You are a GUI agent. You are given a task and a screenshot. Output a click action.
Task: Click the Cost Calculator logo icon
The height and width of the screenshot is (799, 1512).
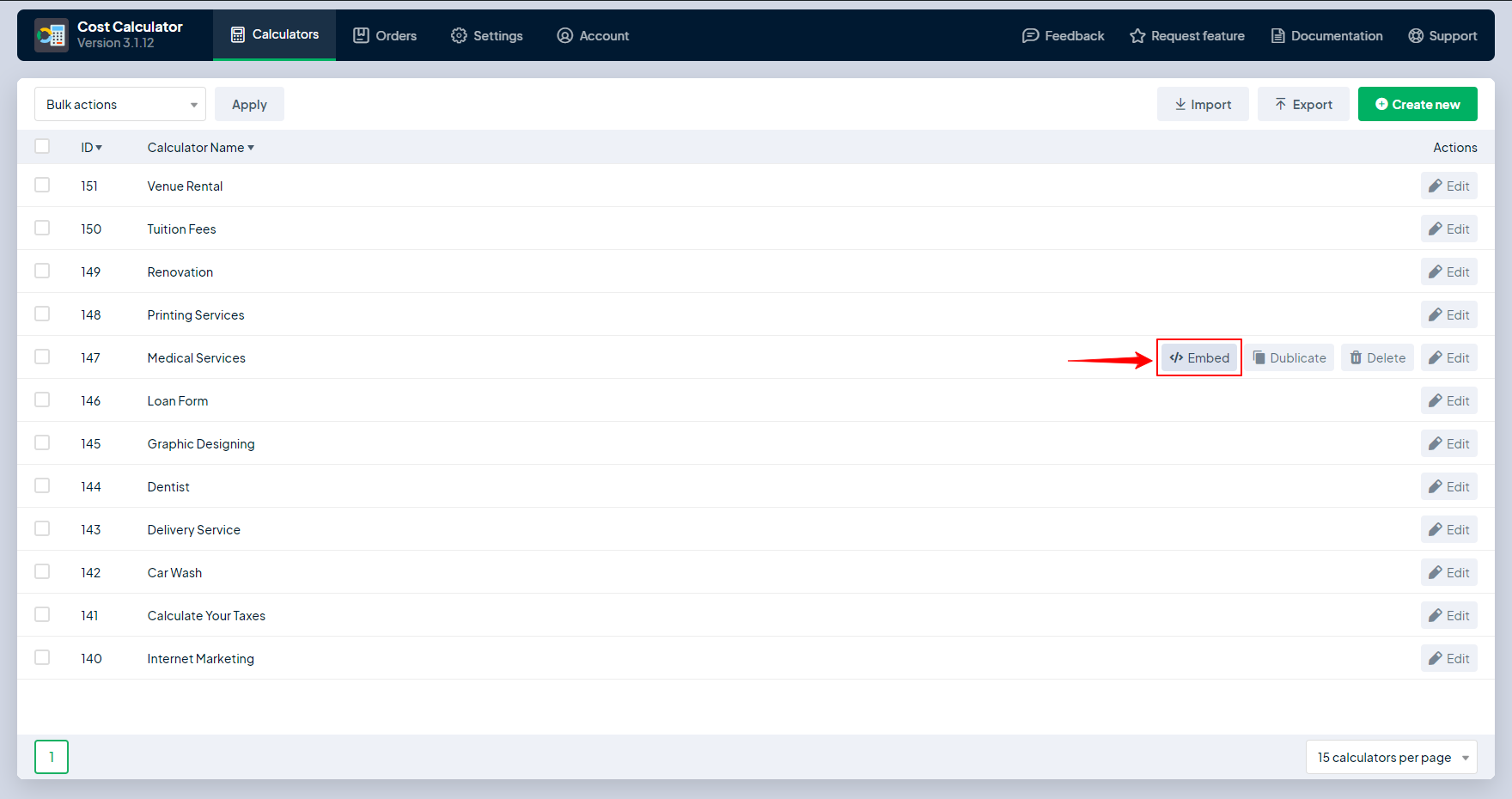pos(52,35)
